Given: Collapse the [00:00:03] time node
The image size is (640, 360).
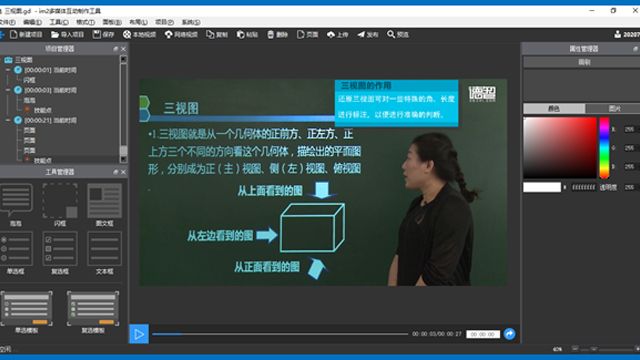Looking at the screenshot, I should [8, 90].
